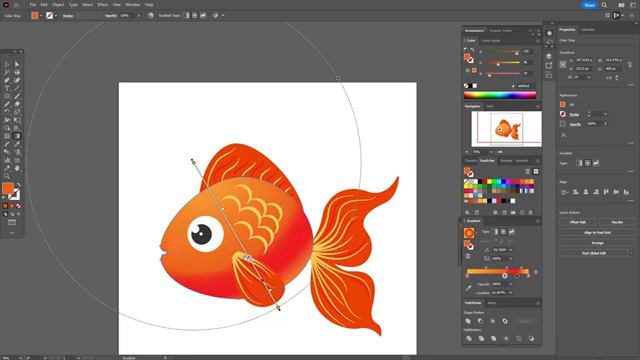Toggle constrain width and height proportions
This screenshot has width=640, height=360.
[x=630, y=64]
